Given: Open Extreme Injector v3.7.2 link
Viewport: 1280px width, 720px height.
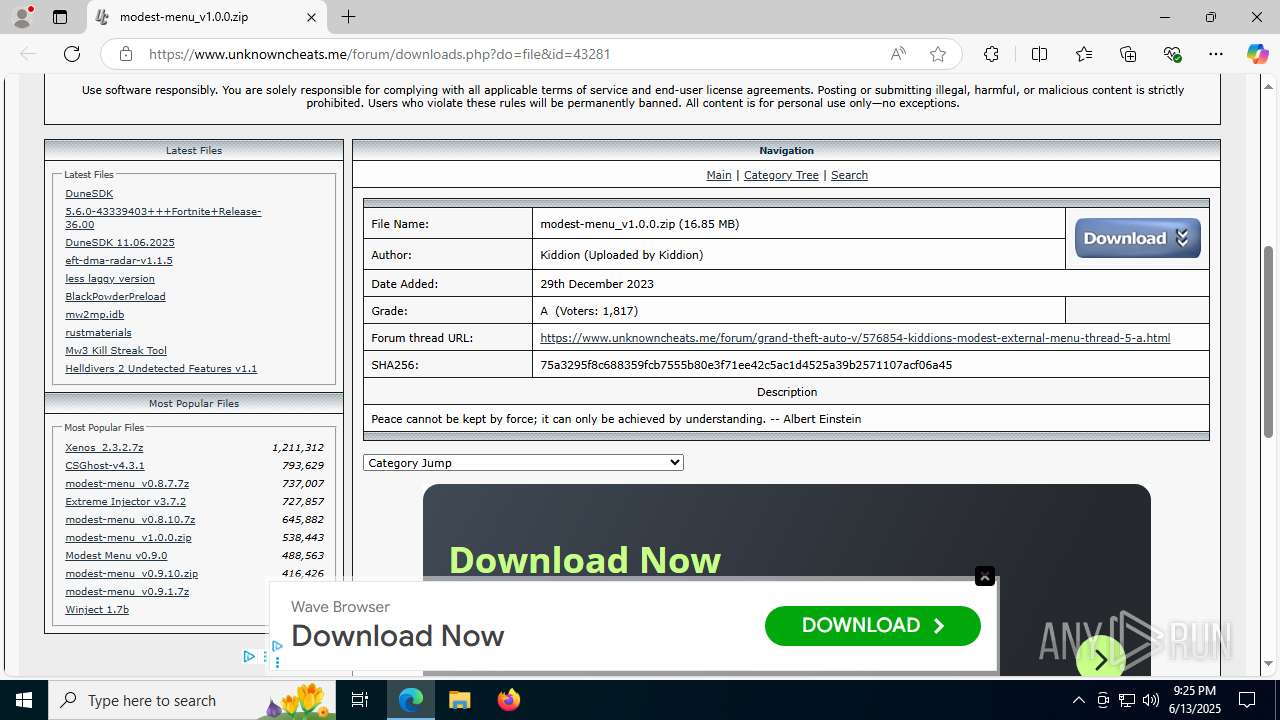Looking at the screenshot, I should (x=125, y=501).
